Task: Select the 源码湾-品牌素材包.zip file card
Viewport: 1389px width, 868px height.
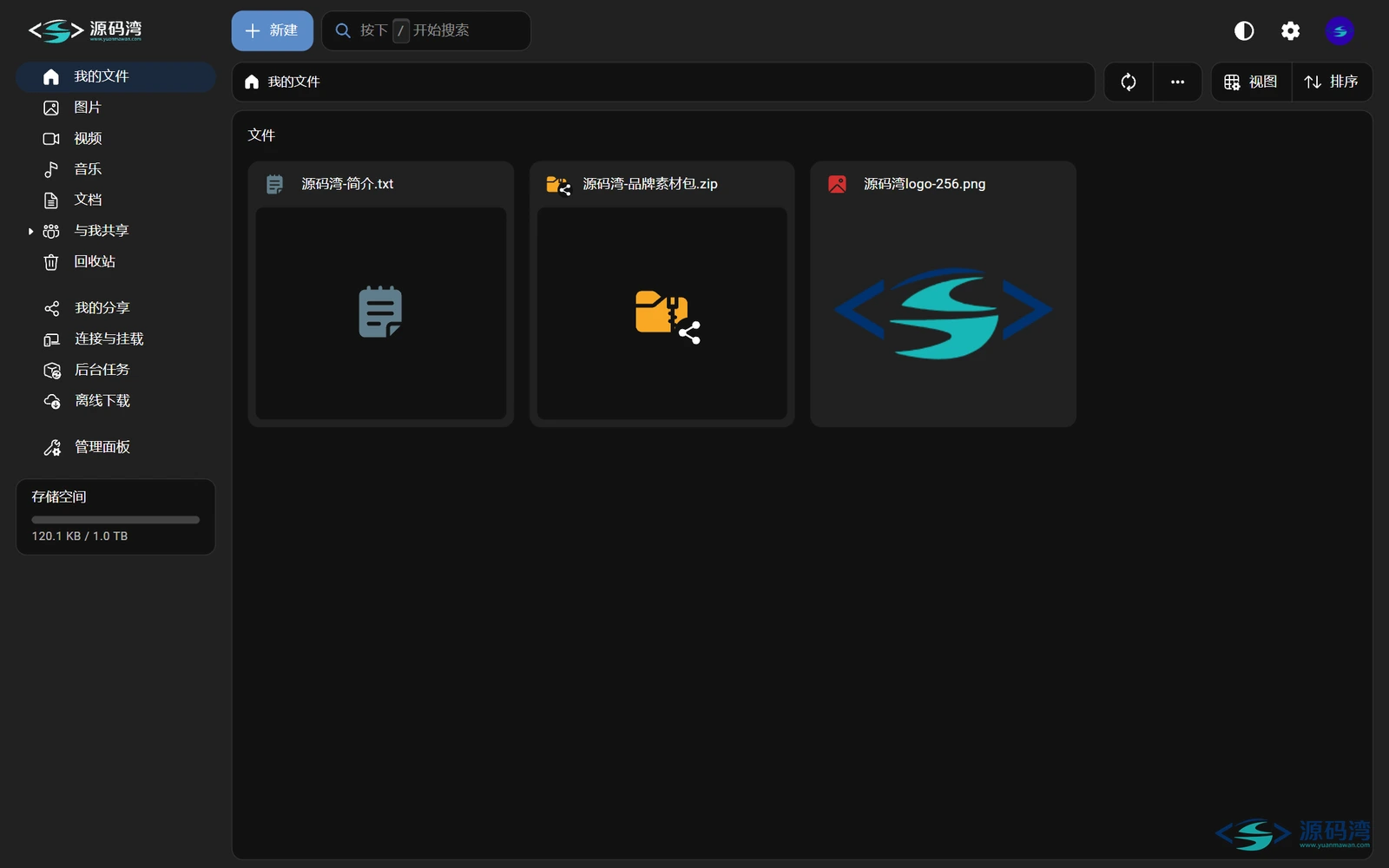Action: pyautogui.click(x=662, y=294)
